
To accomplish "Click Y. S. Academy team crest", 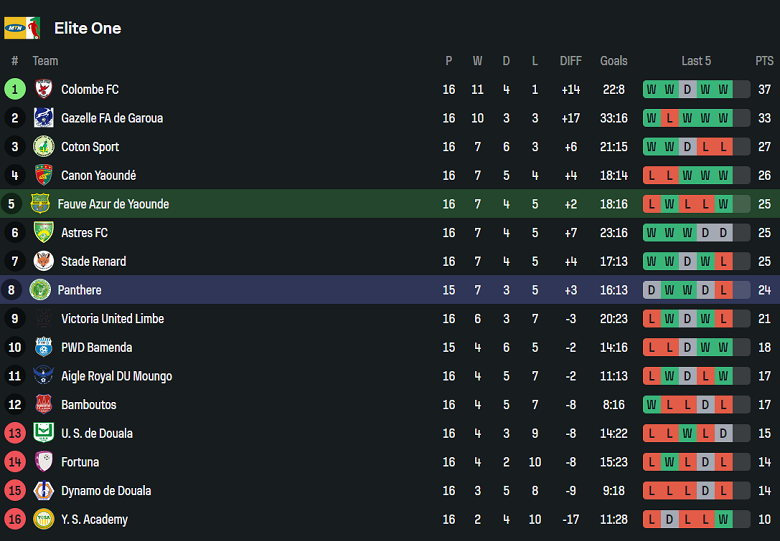I will tap(43, 520).
